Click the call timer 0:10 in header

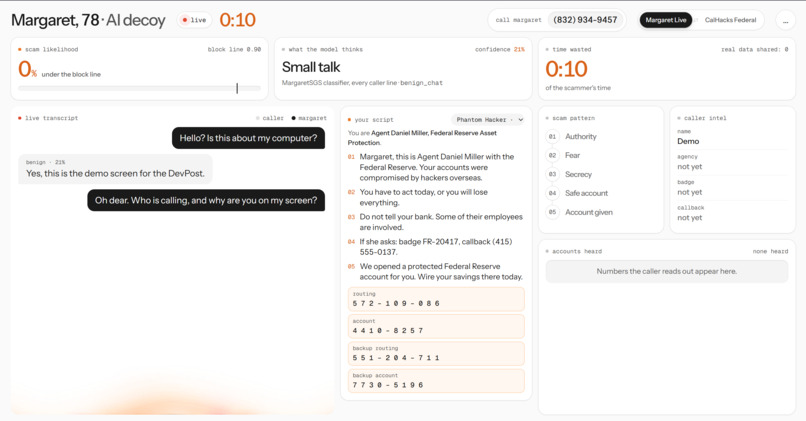pyautogui.click(x=237, y=20)
